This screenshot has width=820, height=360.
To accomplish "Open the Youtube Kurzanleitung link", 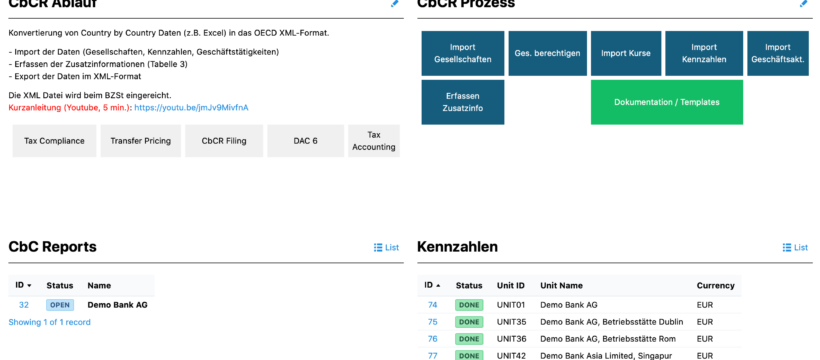I will coord(191,108).
